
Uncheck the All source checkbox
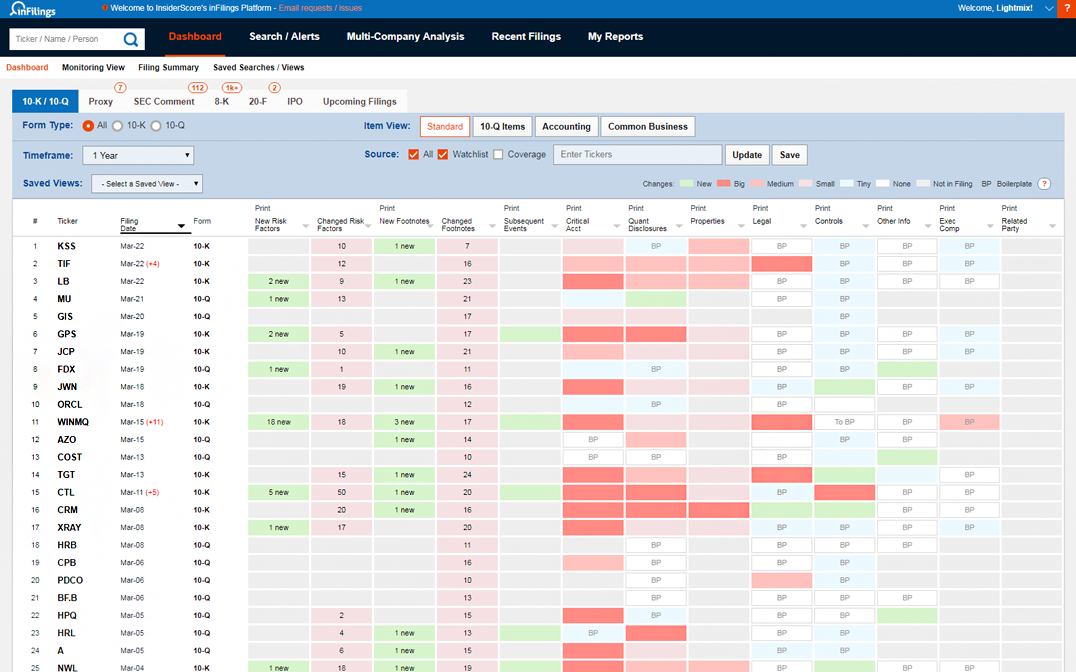point(413,154)
